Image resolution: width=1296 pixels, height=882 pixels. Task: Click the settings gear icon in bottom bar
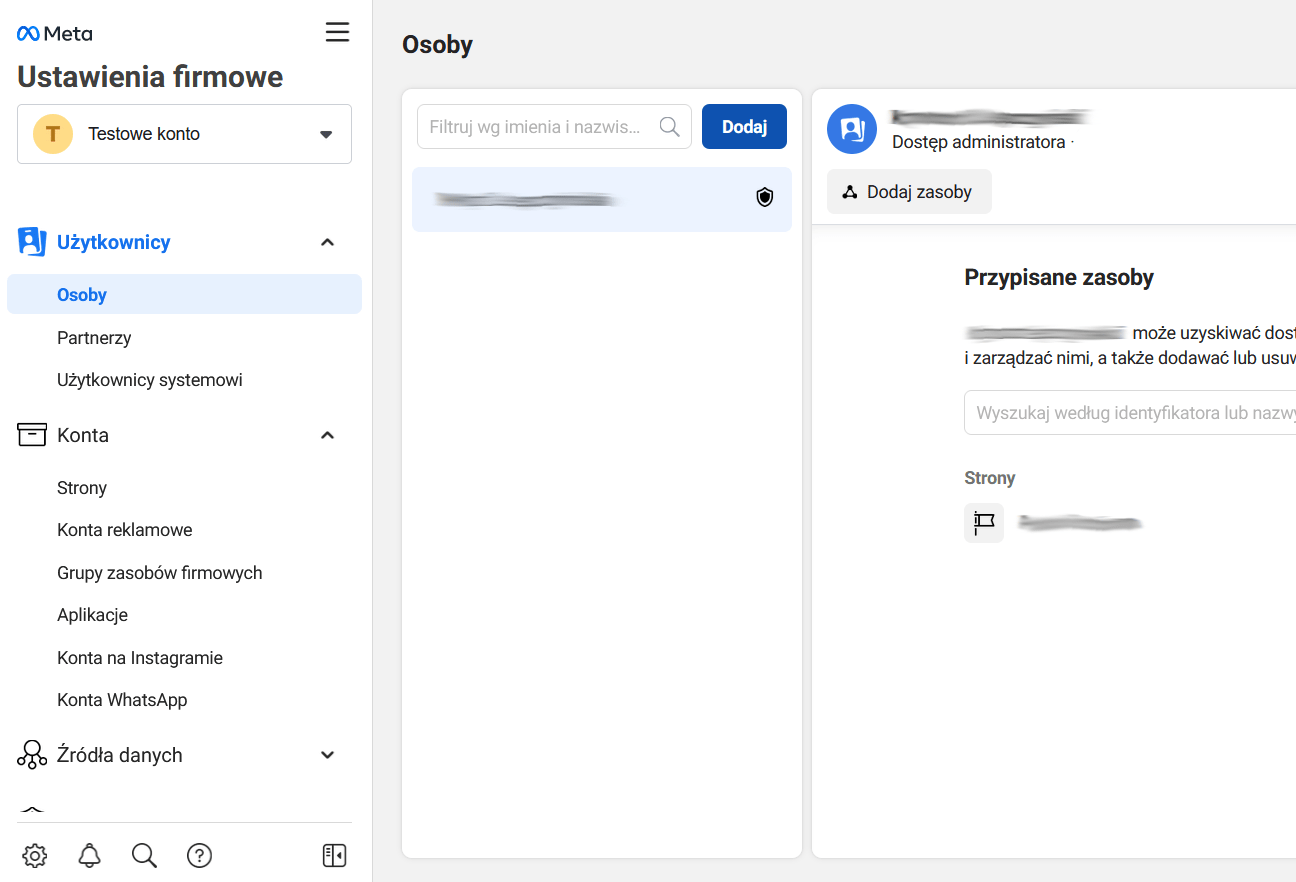coord(35,855)
